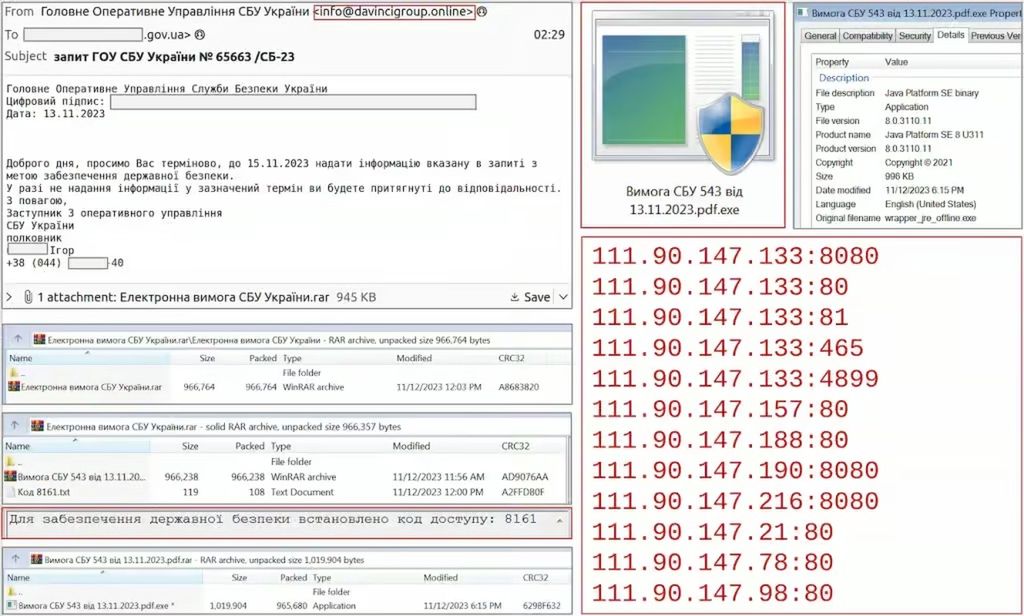Select Language English (United States) value
The height and width of the screenshot is (616, 1024).
pyautogui.click(x=931, y=204)
